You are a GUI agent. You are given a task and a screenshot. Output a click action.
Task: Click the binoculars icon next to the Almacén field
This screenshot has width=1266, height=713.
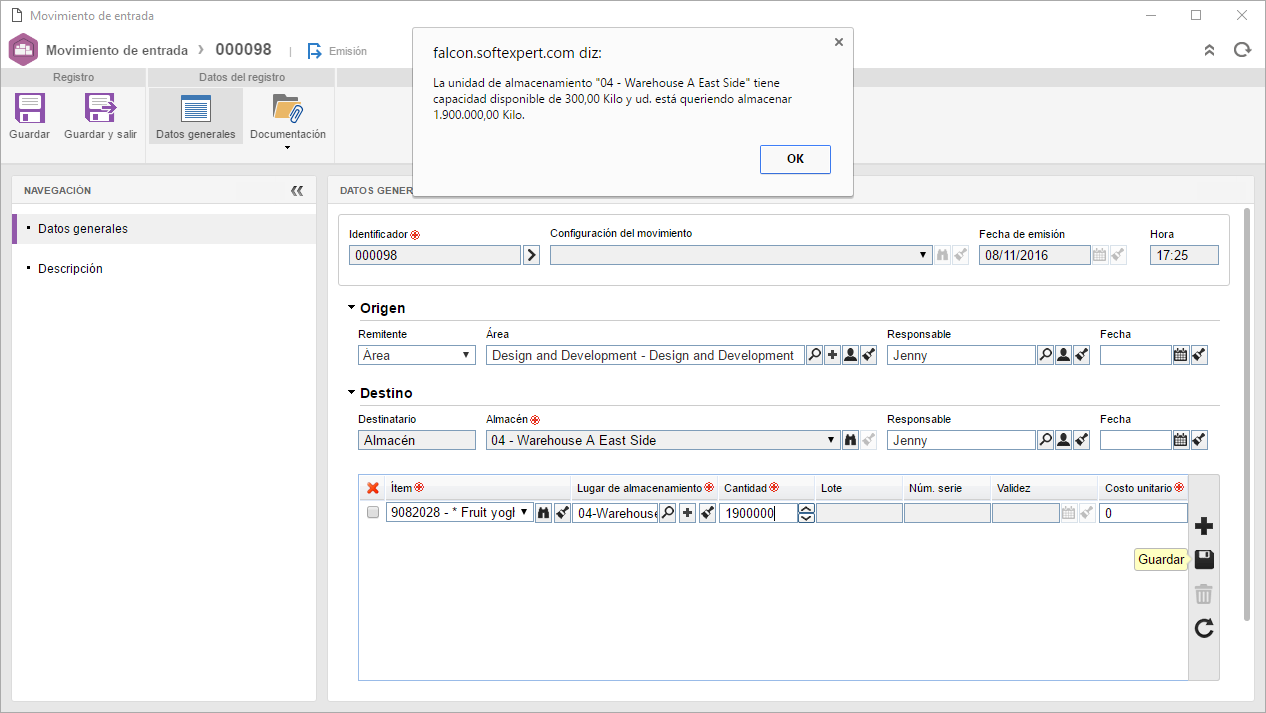[850, 440]
